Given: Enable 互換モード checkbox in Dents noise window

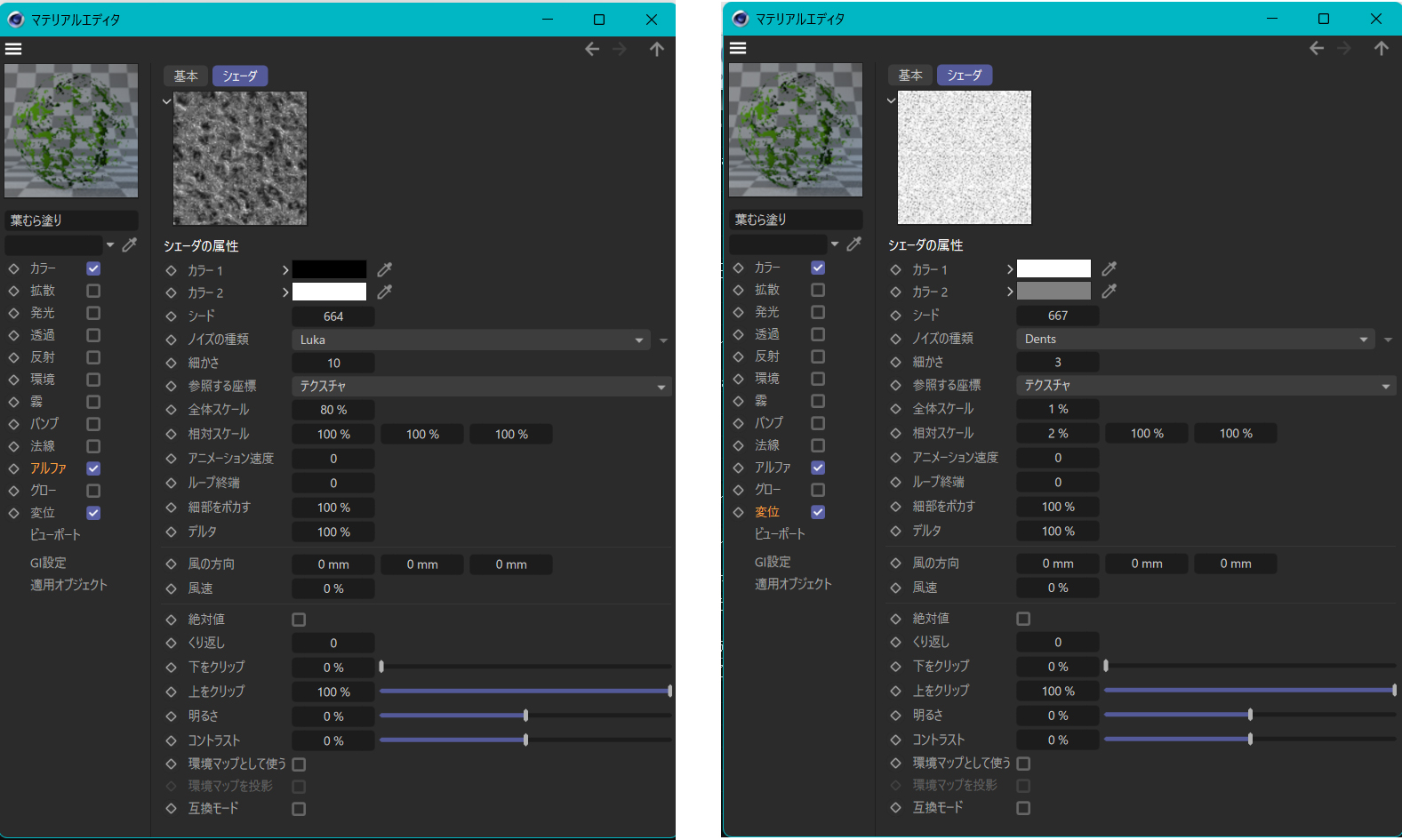Looking at the screenshot, I should point(1023,808).
